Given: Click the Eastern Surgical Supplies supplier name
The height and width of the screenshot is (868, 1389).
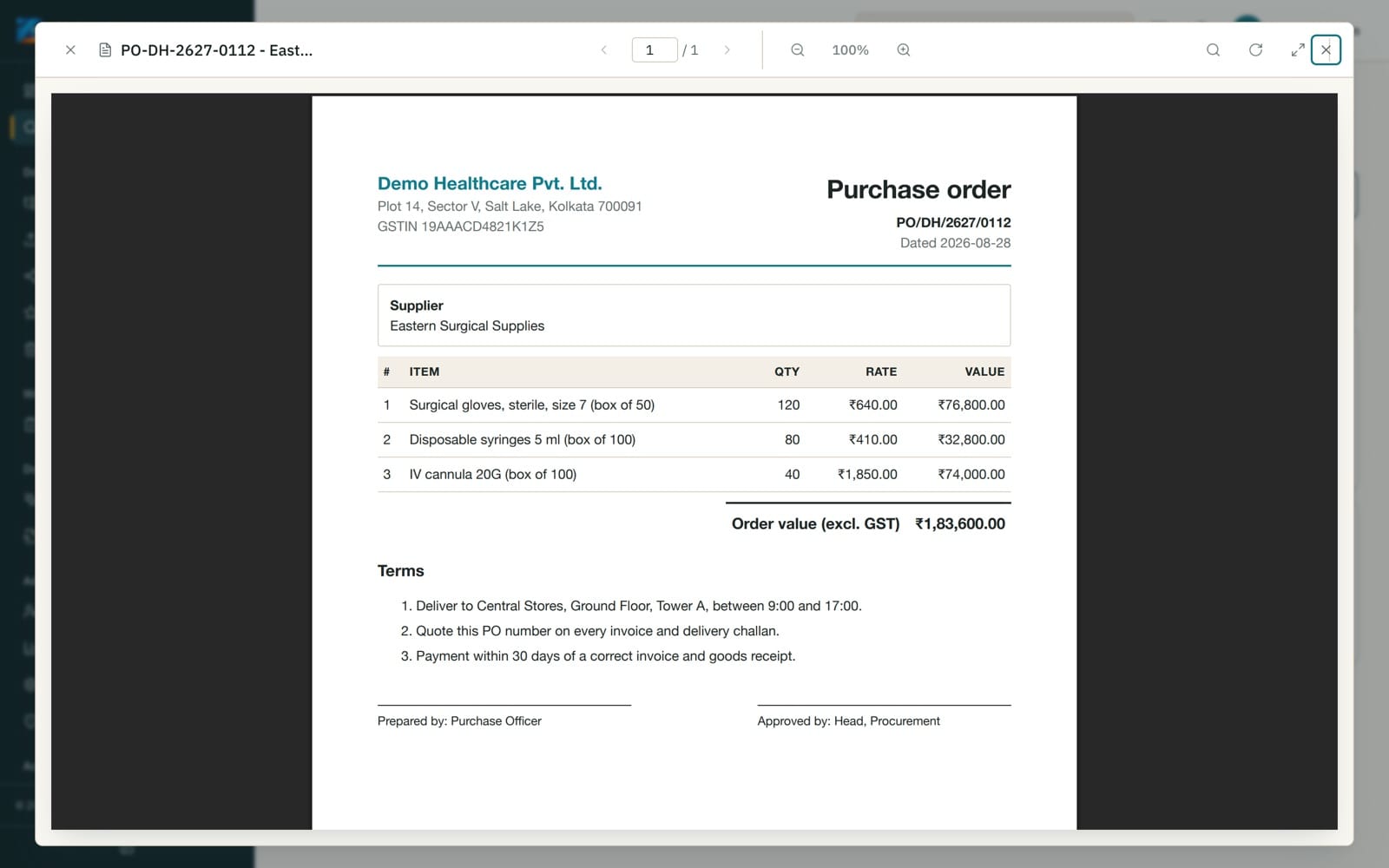Looking at the screenshot, I should coord(467,325).
